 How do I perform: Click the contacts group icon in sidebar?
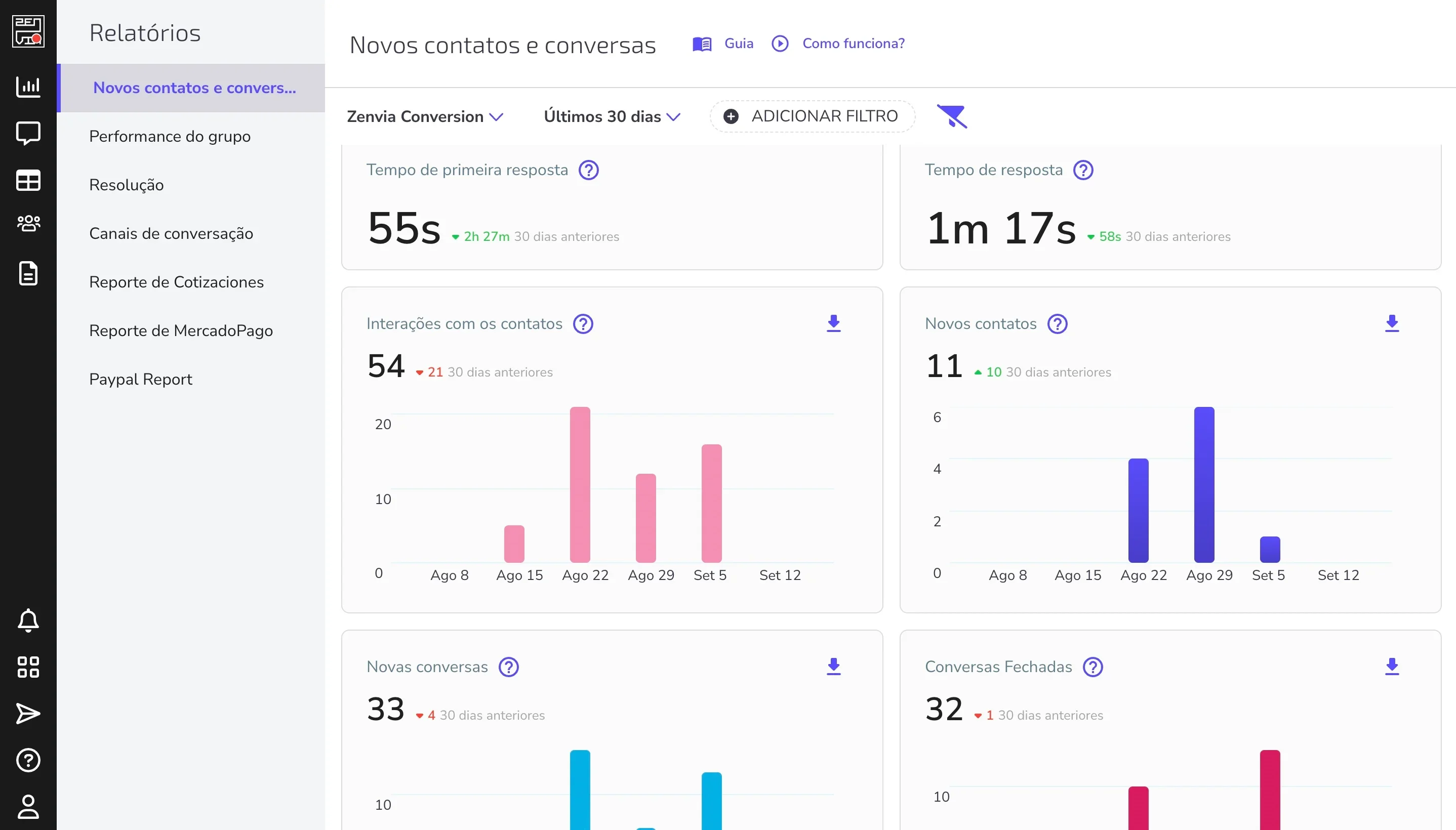tap(28, 223)
